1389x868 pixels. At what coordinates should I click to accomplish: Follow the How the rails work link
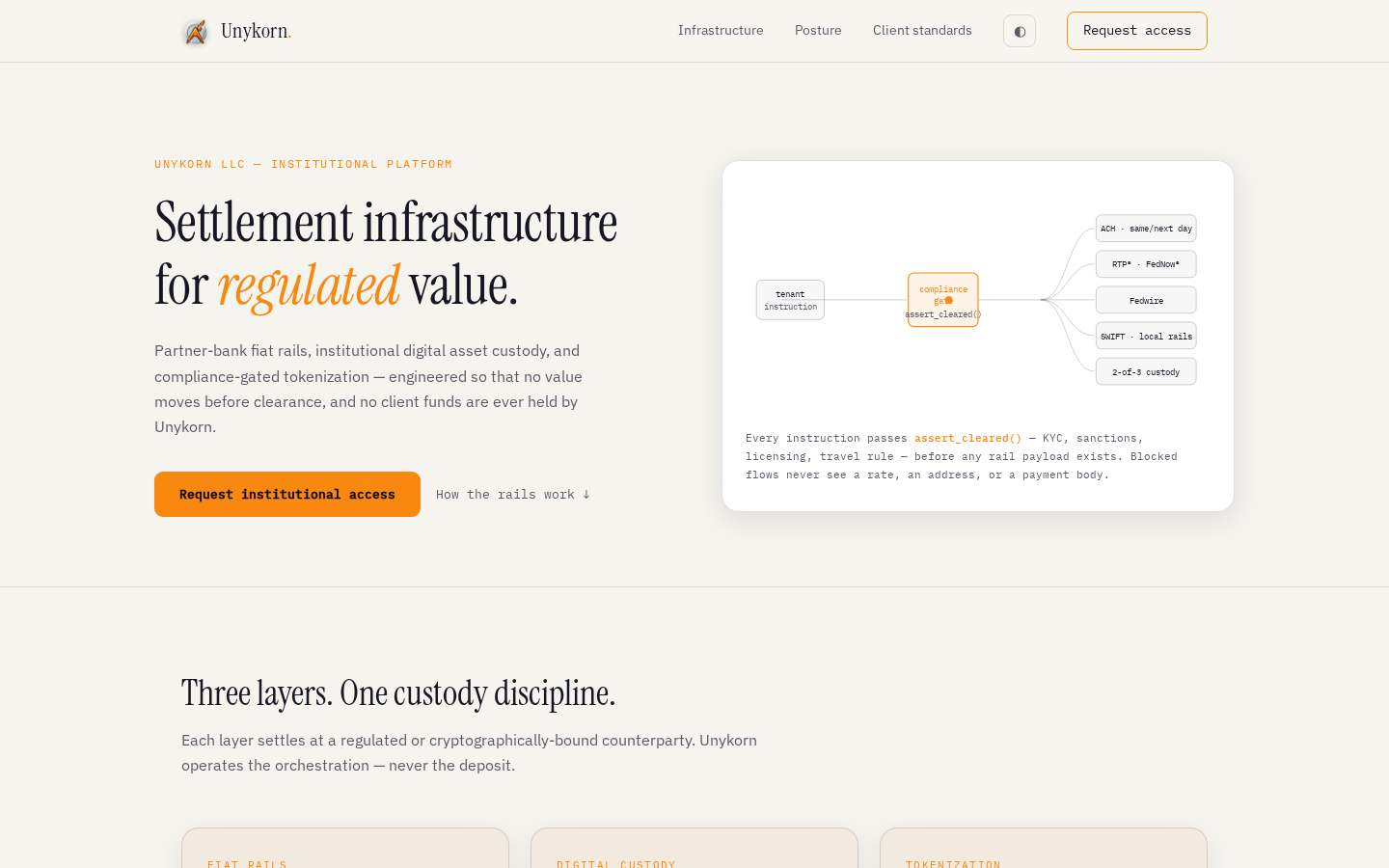(513, 495)
